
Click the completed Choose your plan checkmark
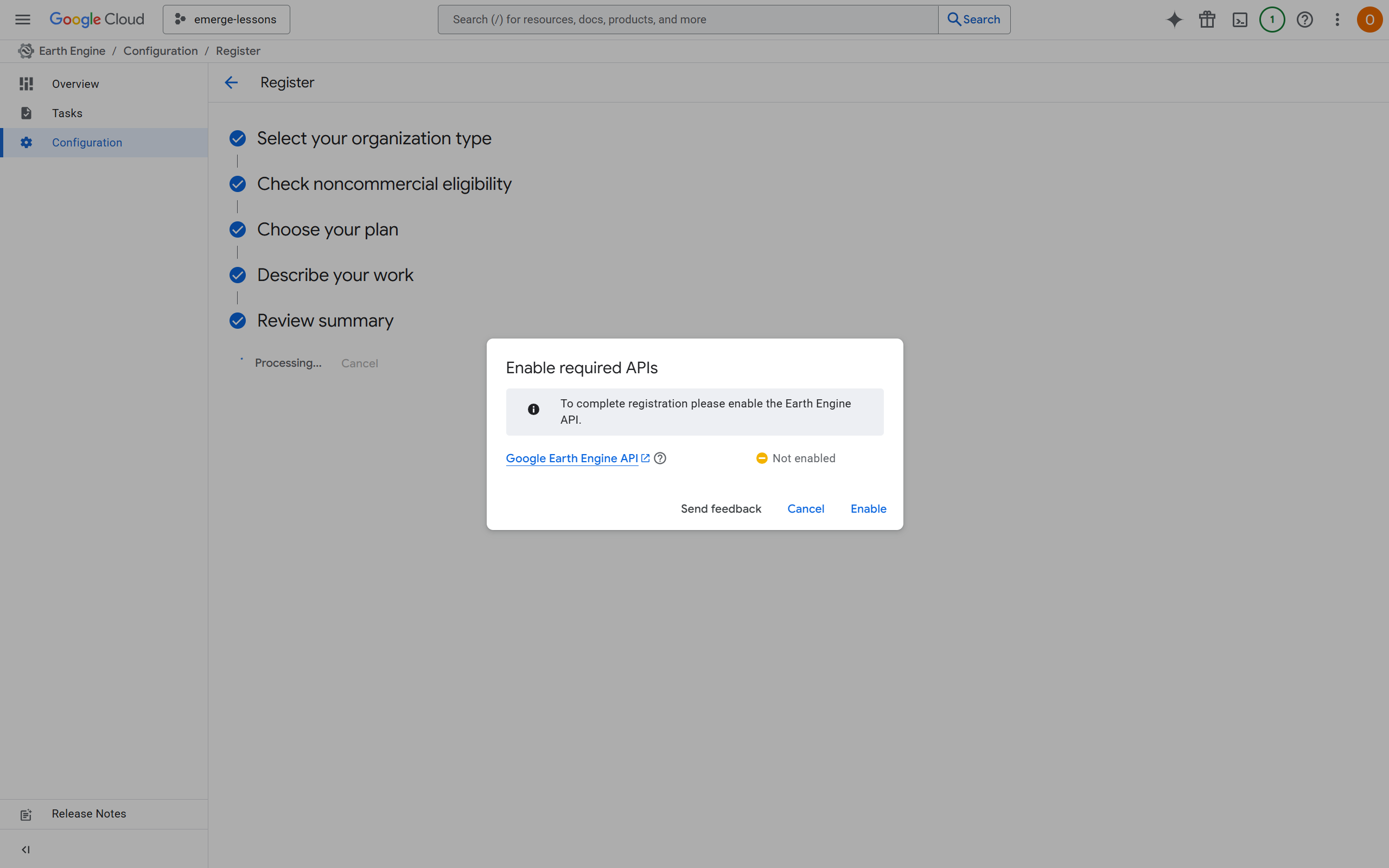click(x=237, y=229)
